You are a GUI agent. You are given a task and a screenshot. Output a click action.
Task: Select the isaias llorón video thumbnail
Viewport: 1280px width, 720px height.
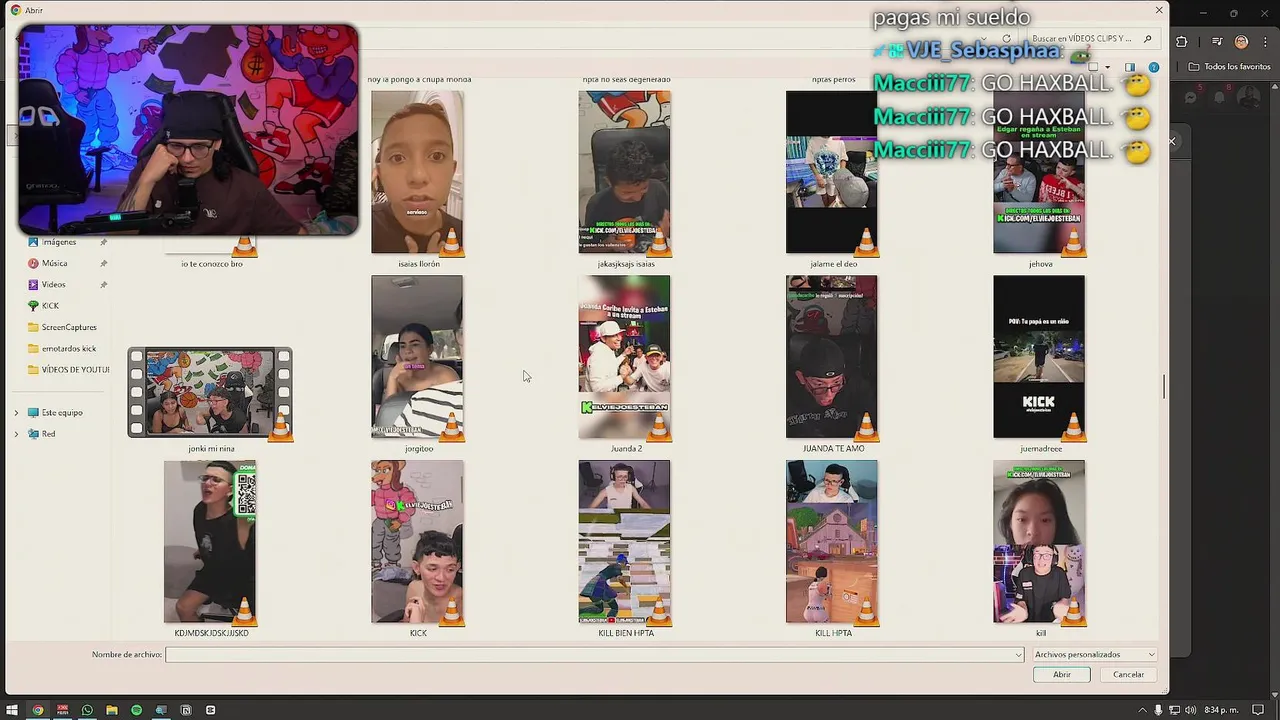coord(417,172)
